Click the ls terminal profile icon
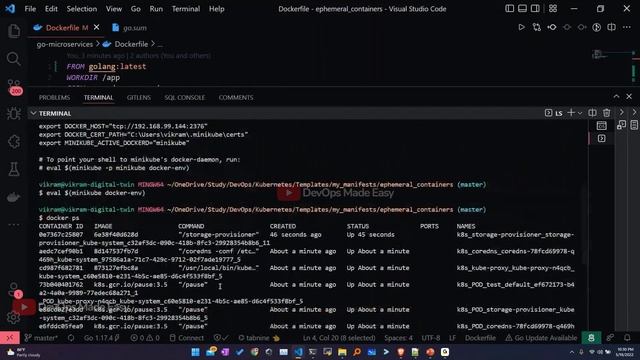Image resolution: width=640 pixels, height=360 pixels. (553, 113)
